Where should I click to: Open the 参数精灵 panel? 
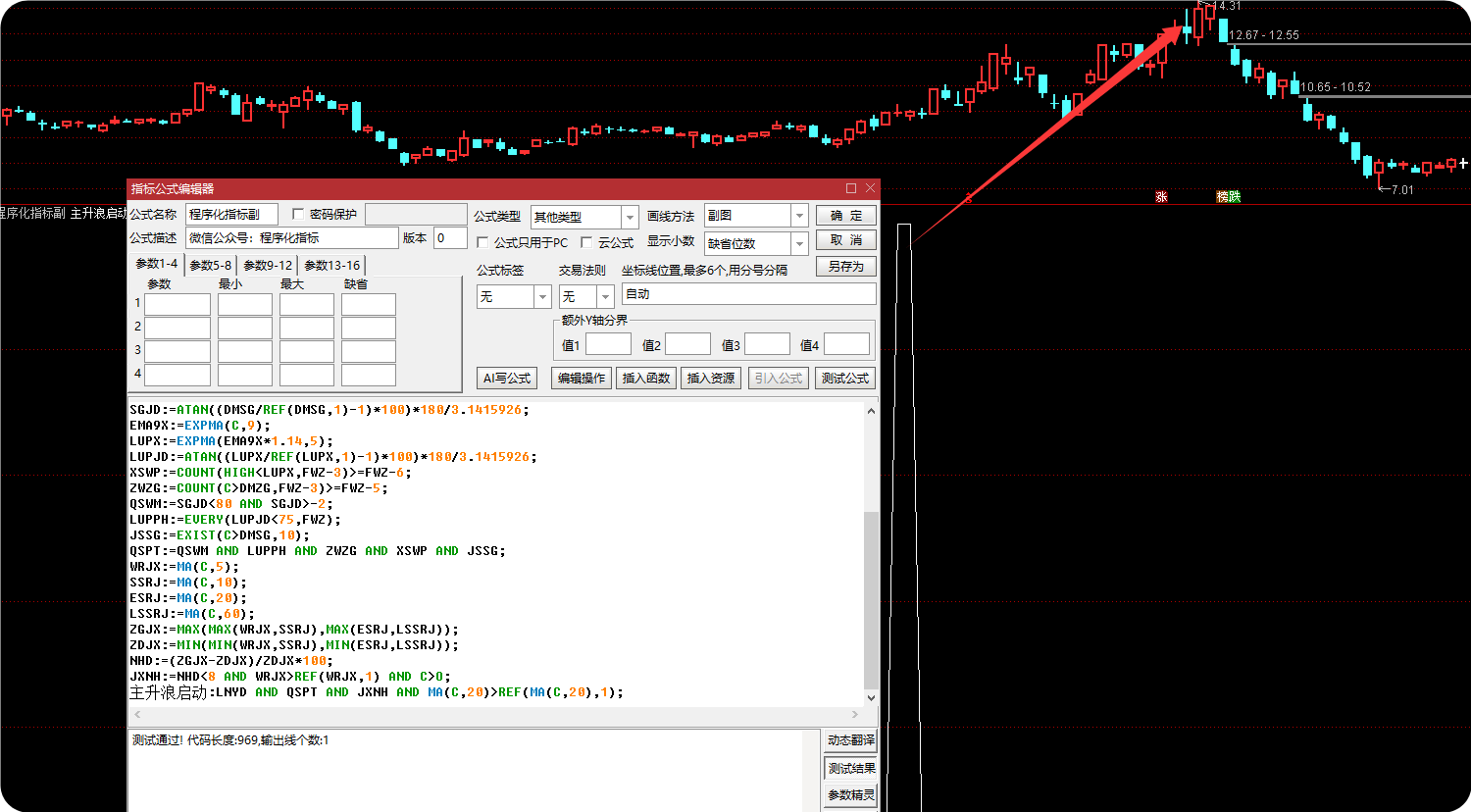pyautogui.click(x=850, y=795)
